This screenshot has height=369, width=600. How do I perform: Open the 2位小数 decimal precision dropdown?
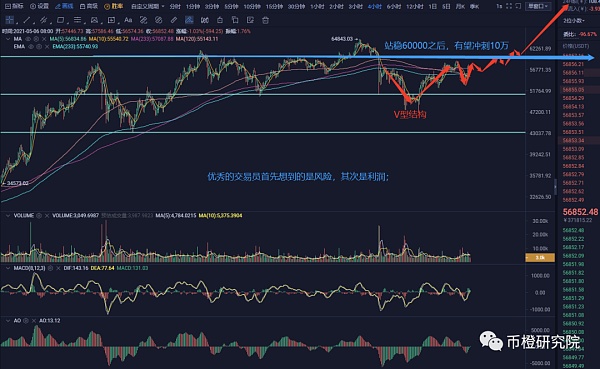[x=574, y=20]
